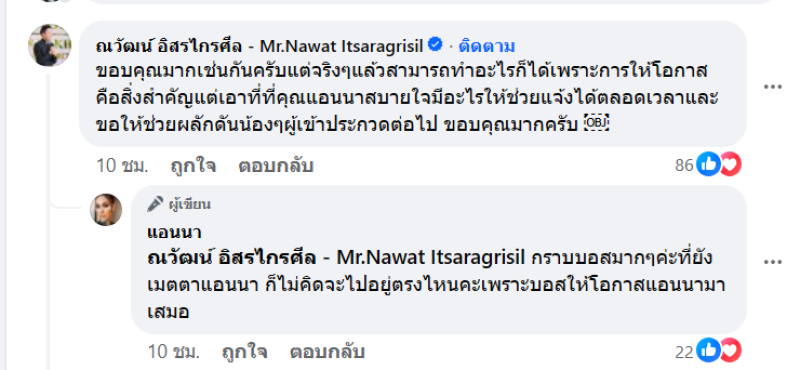Click the blue thumbs-up reaction icon next to 22
The height and width of the screenshot is (370, 800).
708,351
